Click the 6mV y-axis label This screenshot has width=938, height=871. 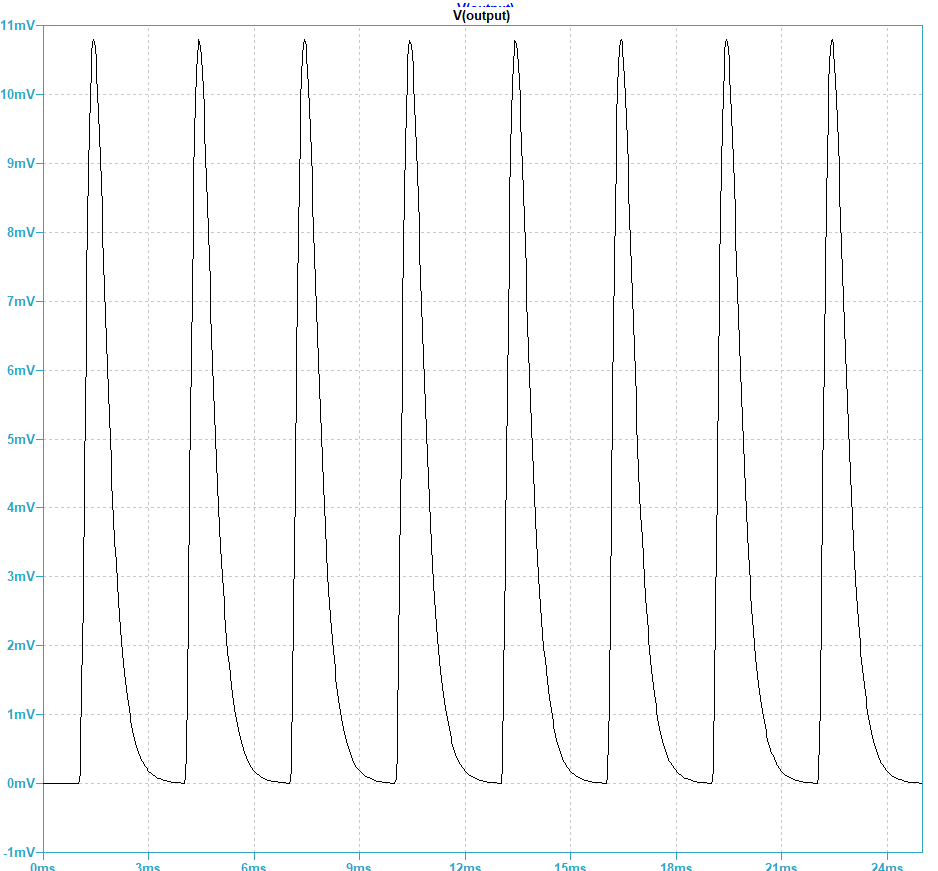pos(21,370)
